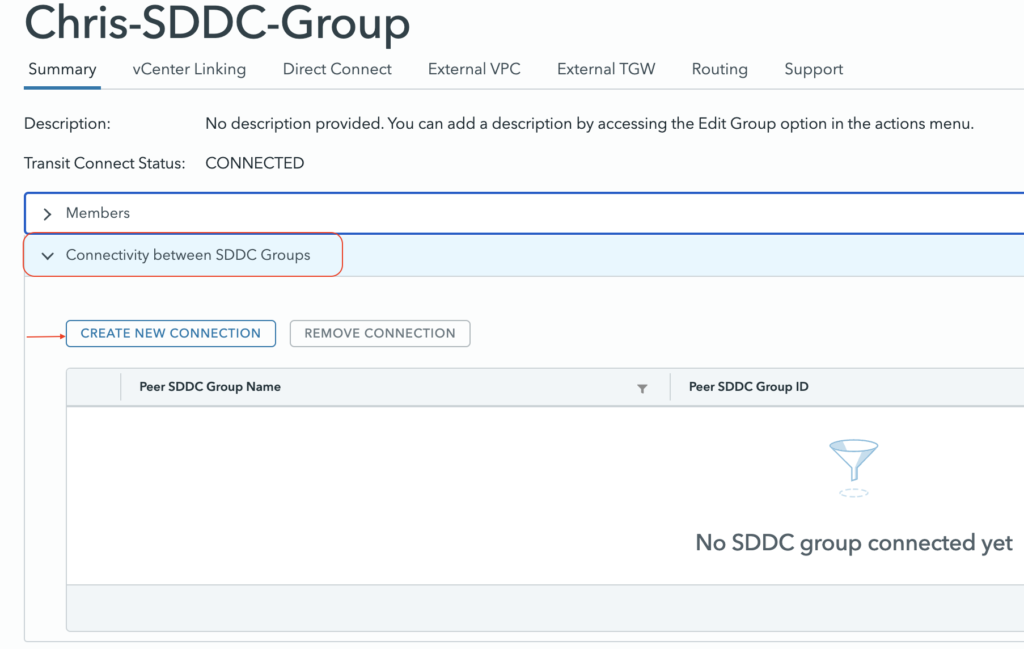Viewport: 1024px width, 649px height.
Task: Open the External TGW tab
Action: (606, 69)
